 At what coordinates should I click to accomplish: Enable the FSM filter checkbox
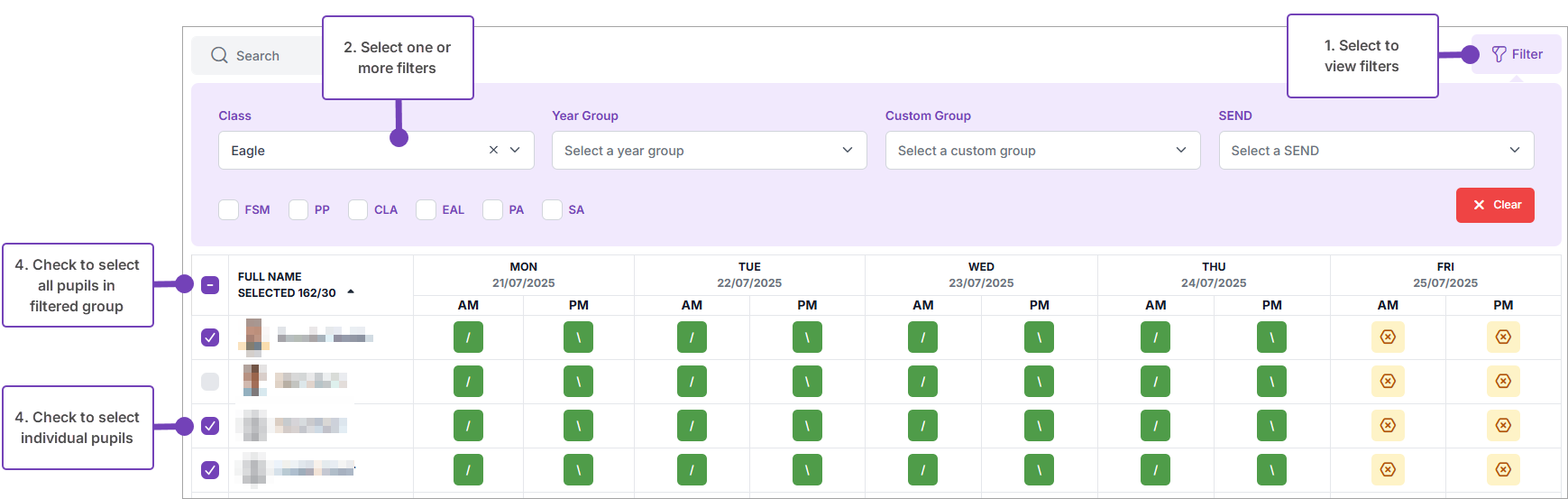tap(229, 209)
